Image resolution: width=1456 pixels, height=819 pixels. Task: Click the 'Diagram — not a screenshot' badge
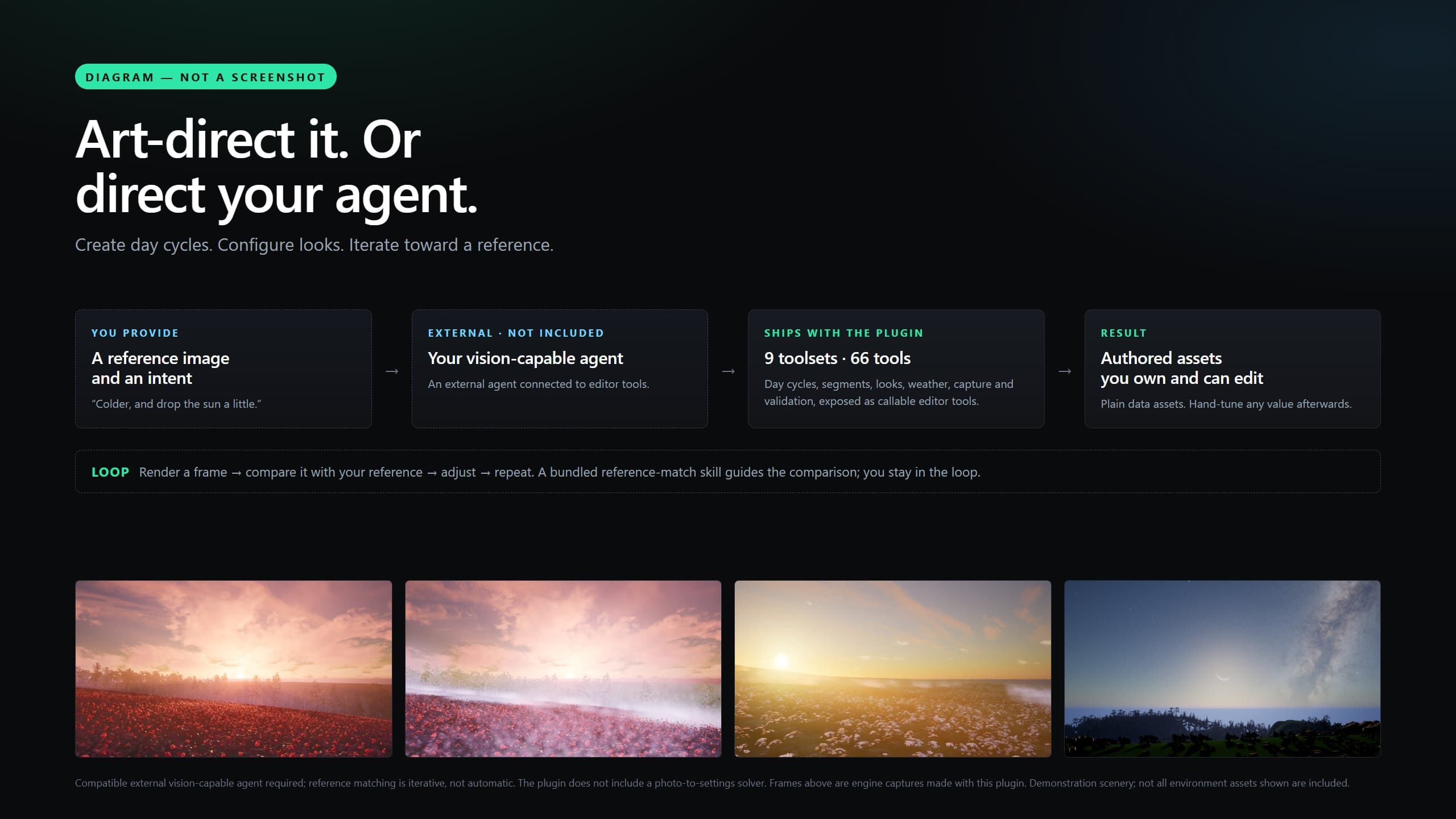pyautogui.click(x=205, y=77)
